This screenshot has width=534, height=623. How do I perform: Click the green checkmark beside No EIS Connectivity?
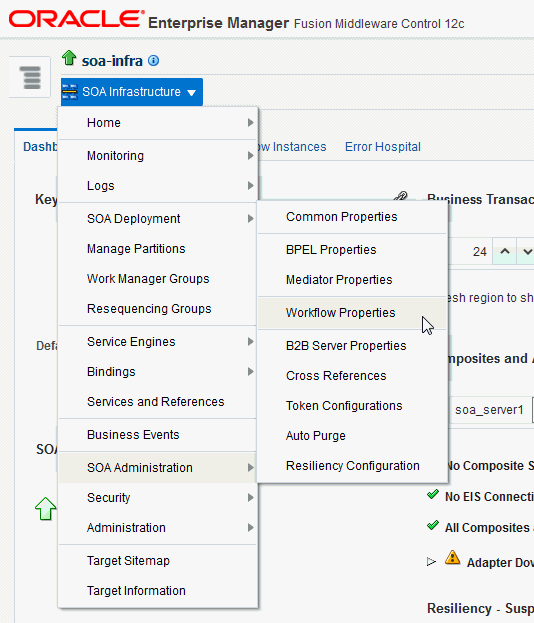(433, 495)
